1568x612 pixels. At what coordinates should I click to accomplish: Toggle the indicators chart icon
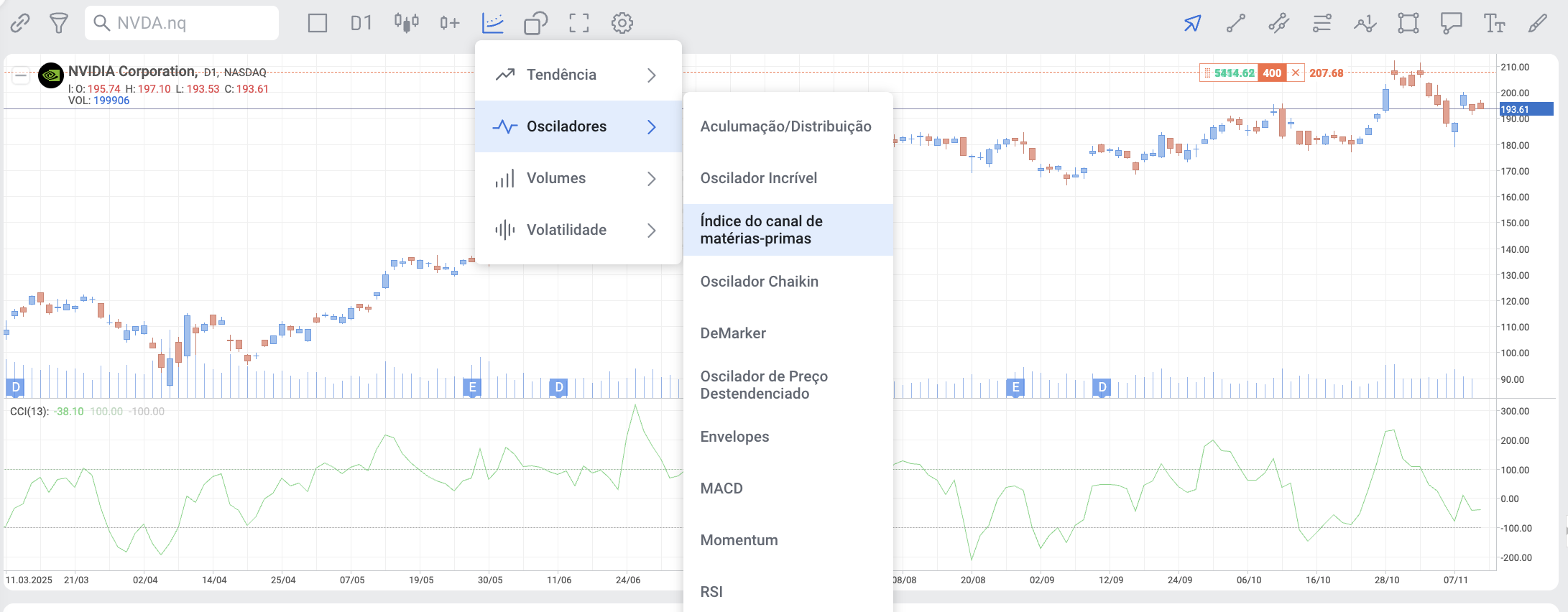coord(493,23)
